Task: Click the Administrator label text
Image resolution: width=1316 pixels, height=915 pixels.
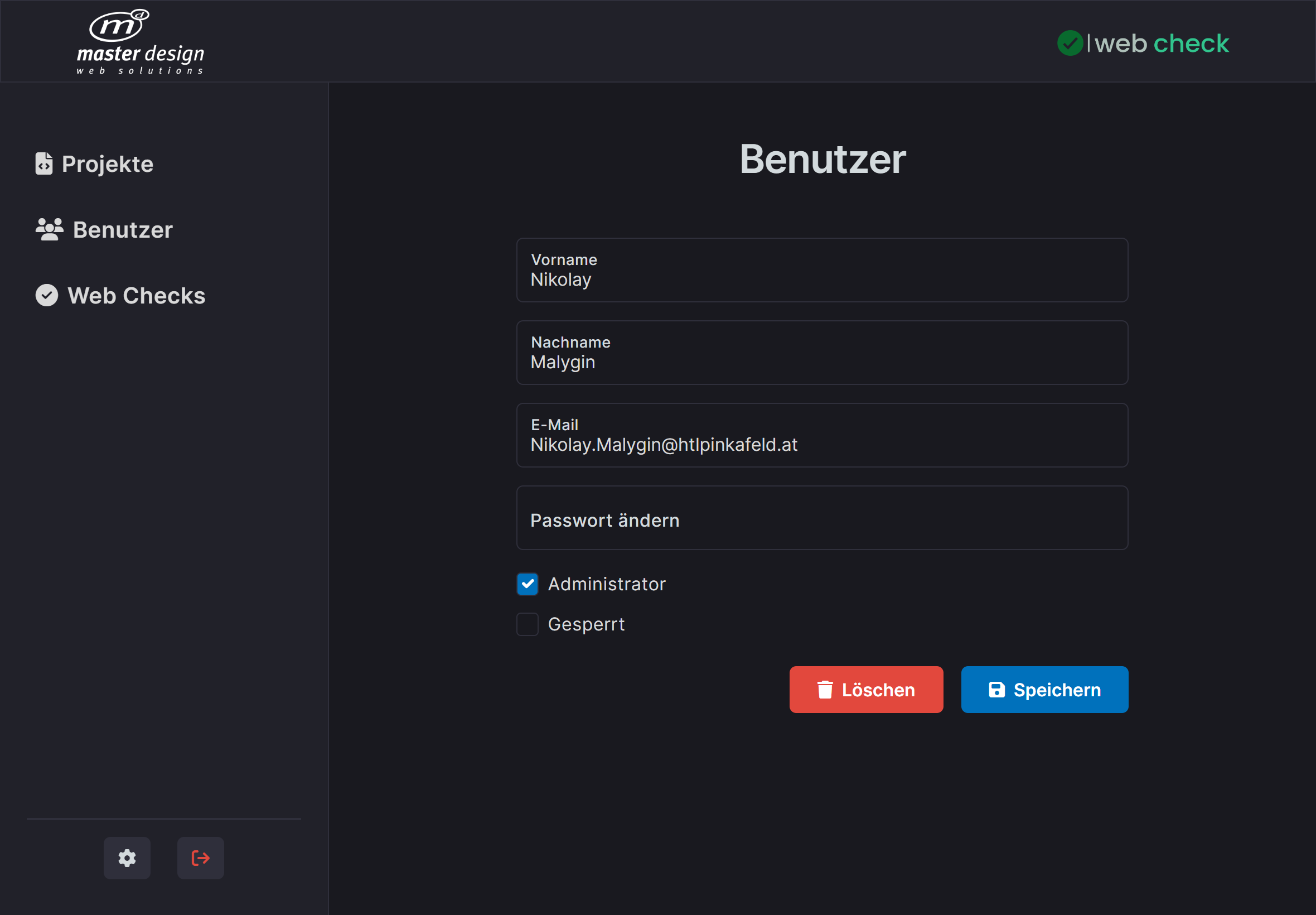Action: pyautogui.click(x=606, y=584)
